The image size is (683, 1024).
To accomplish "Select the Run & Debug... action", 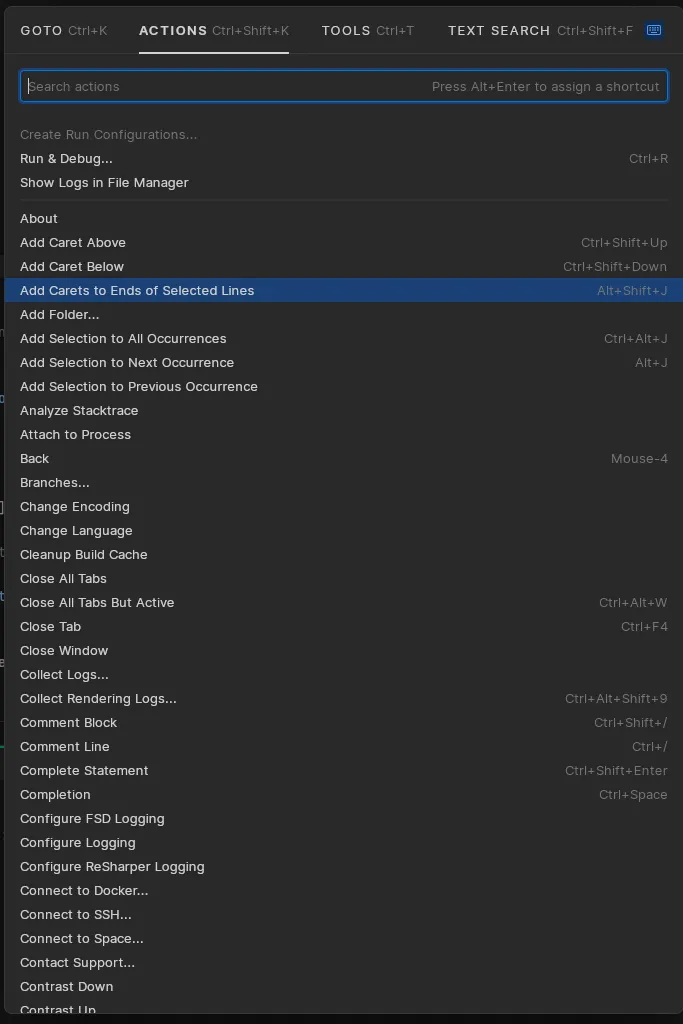I will [x=66, y=159].
